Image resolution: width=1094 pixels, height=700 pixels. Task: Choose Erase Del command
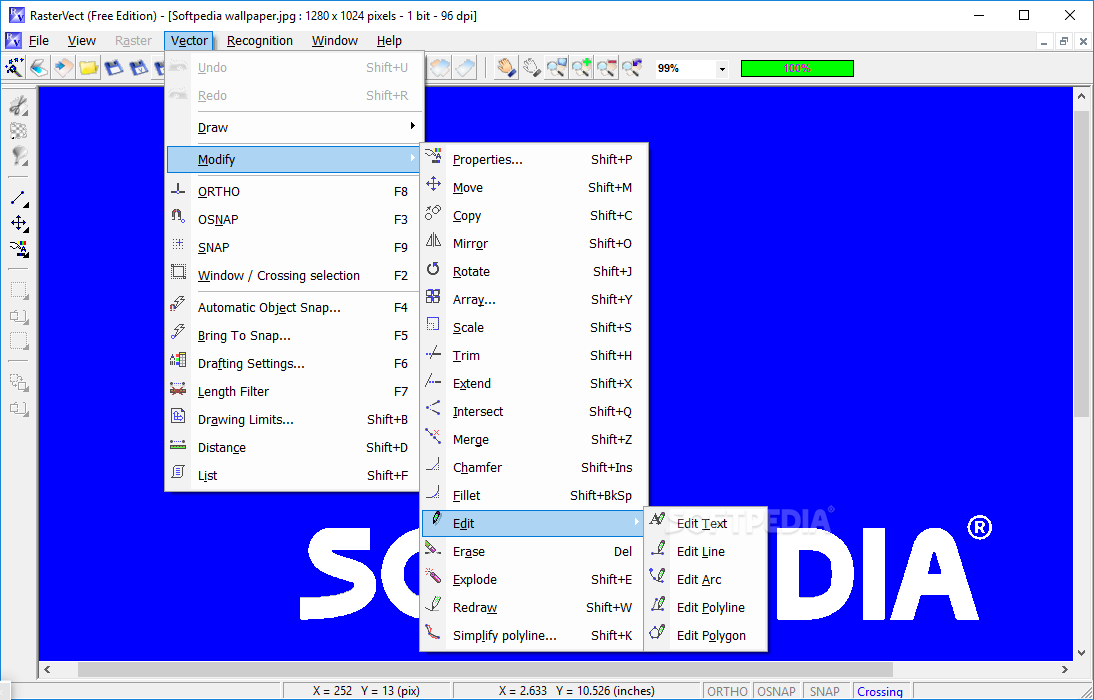pos(532,551)
